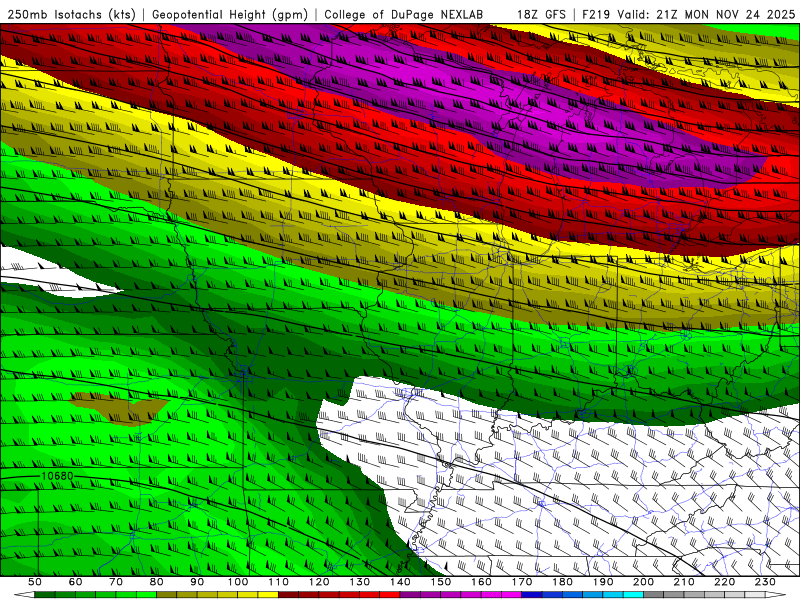Click the 190 value on the color scale

pos(603,582)
